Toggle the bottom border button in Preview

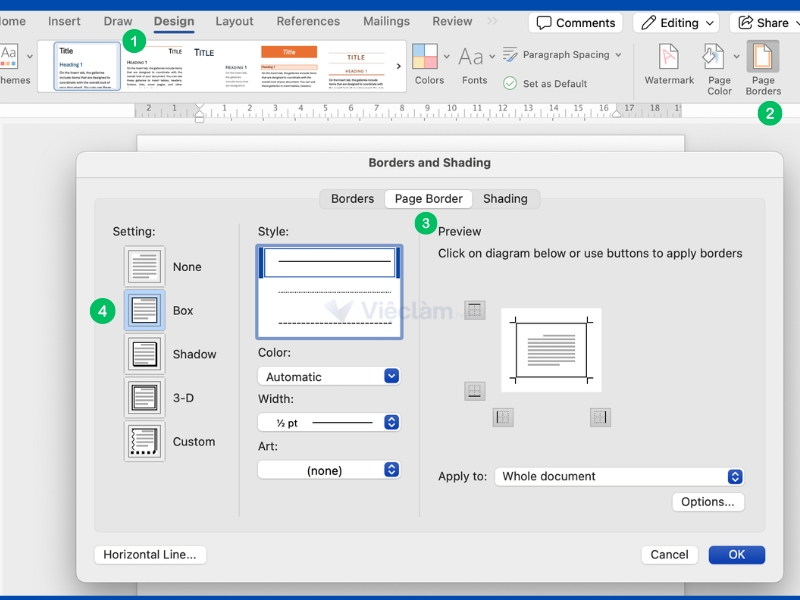[475, 391]
